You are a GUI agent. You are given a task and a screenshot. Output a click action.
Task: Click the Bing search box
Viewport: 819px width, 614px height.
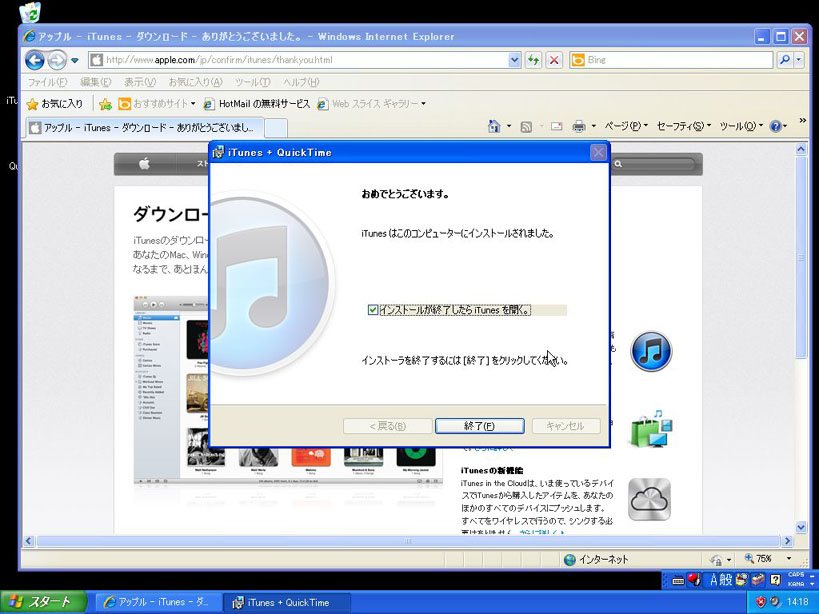pos(670,60)
